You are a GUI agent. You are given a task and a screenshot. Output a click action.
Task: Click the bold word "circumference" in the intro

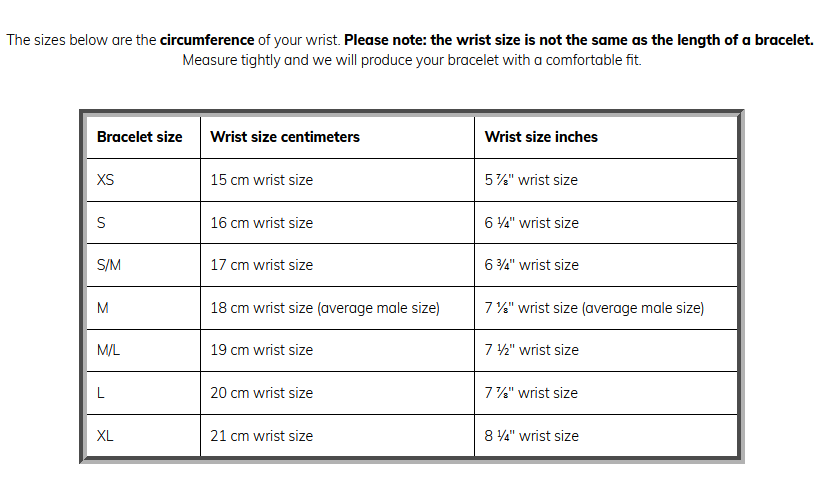point(208,41)
